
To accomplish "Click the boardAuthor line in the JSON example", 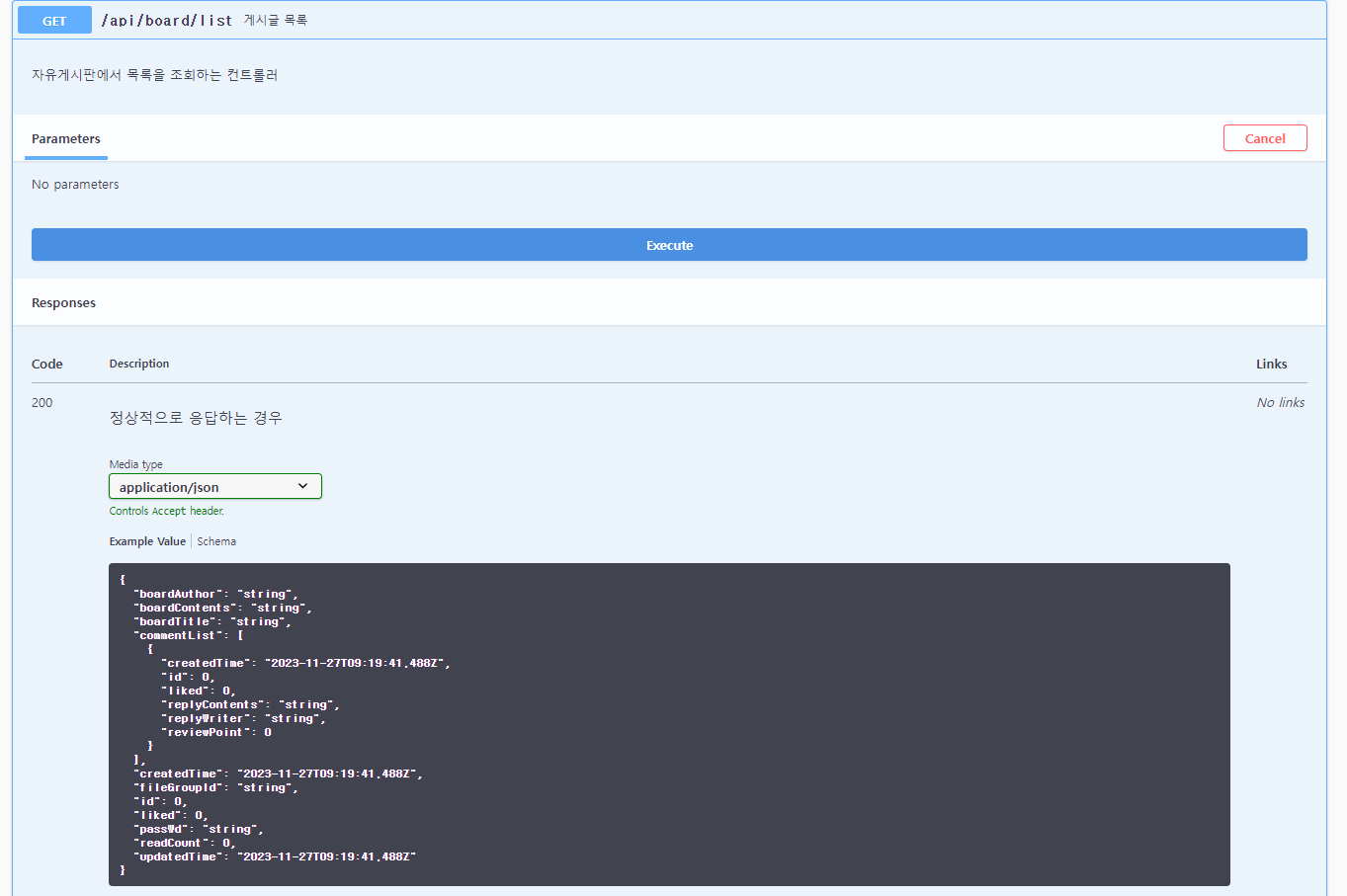I will click(x=215, y=595).
